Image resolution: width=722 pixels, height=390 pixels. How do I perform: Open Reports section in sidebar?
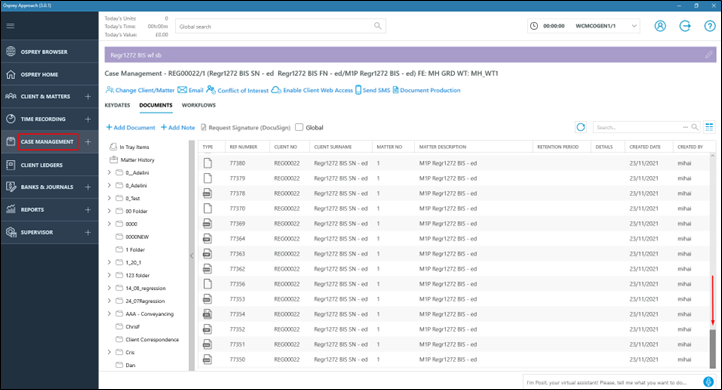click(32, 210)
